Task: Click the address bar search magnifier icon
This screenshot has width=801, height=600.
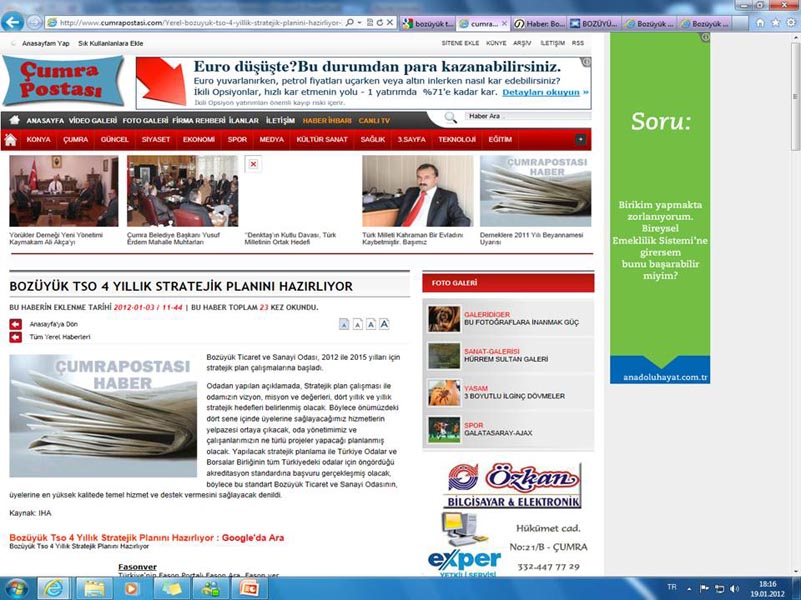Action: coord(350,22)
